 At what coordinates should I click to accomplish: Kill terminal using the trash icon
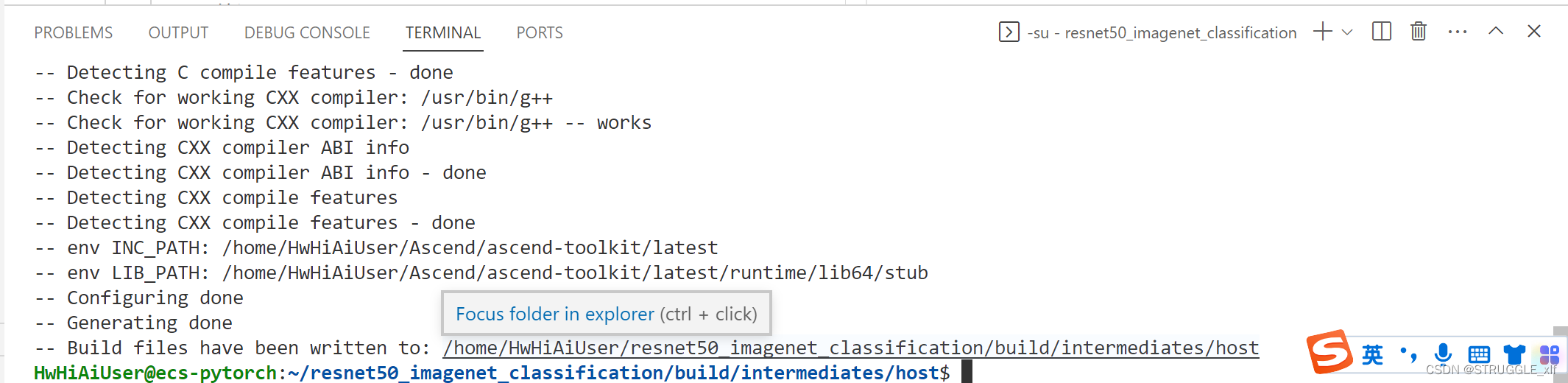[x=1419, y=32]
